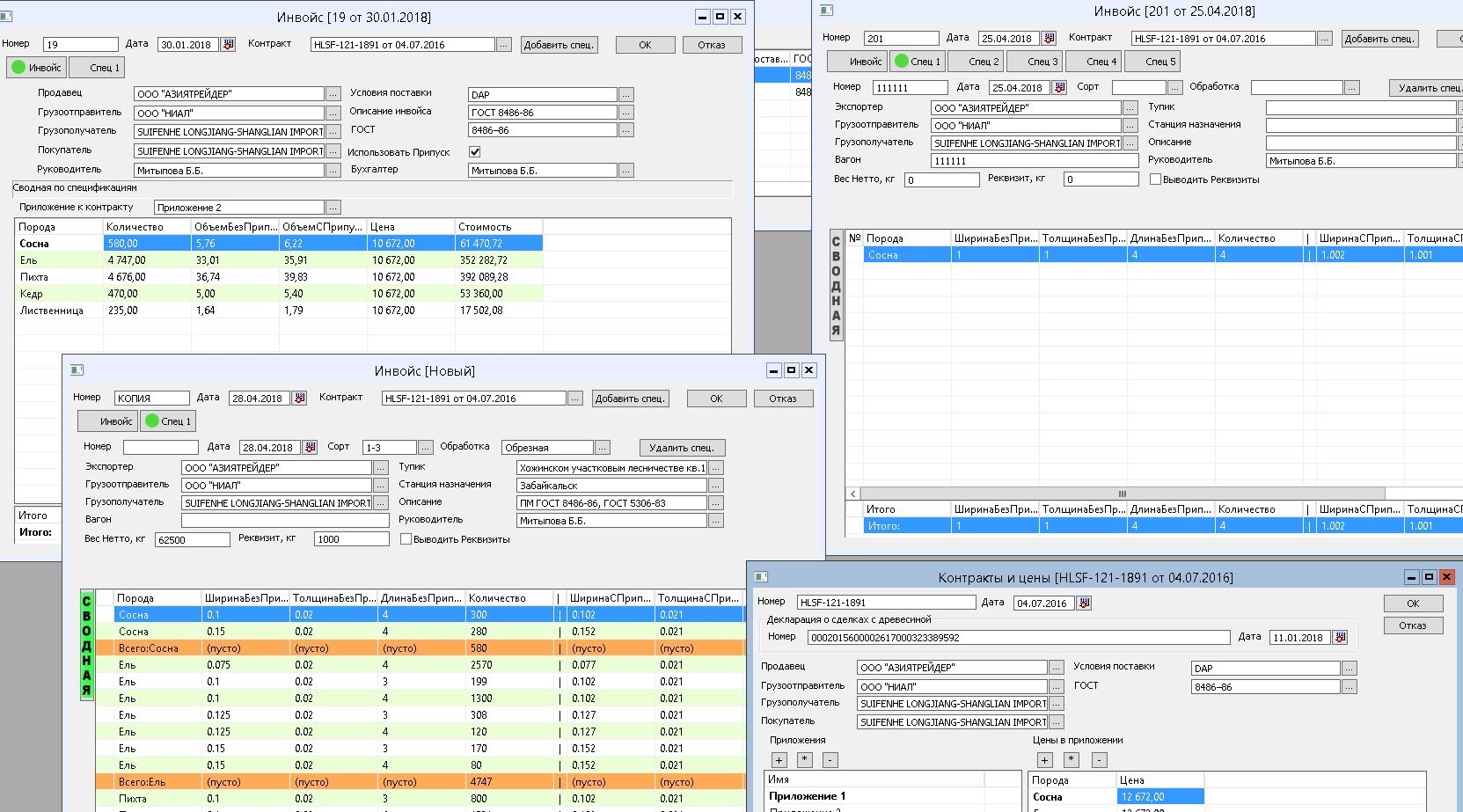Viewport: 1463px width, 812px height.
Task: Click Удалить спец. in new invoice
Action: point(681,448)
